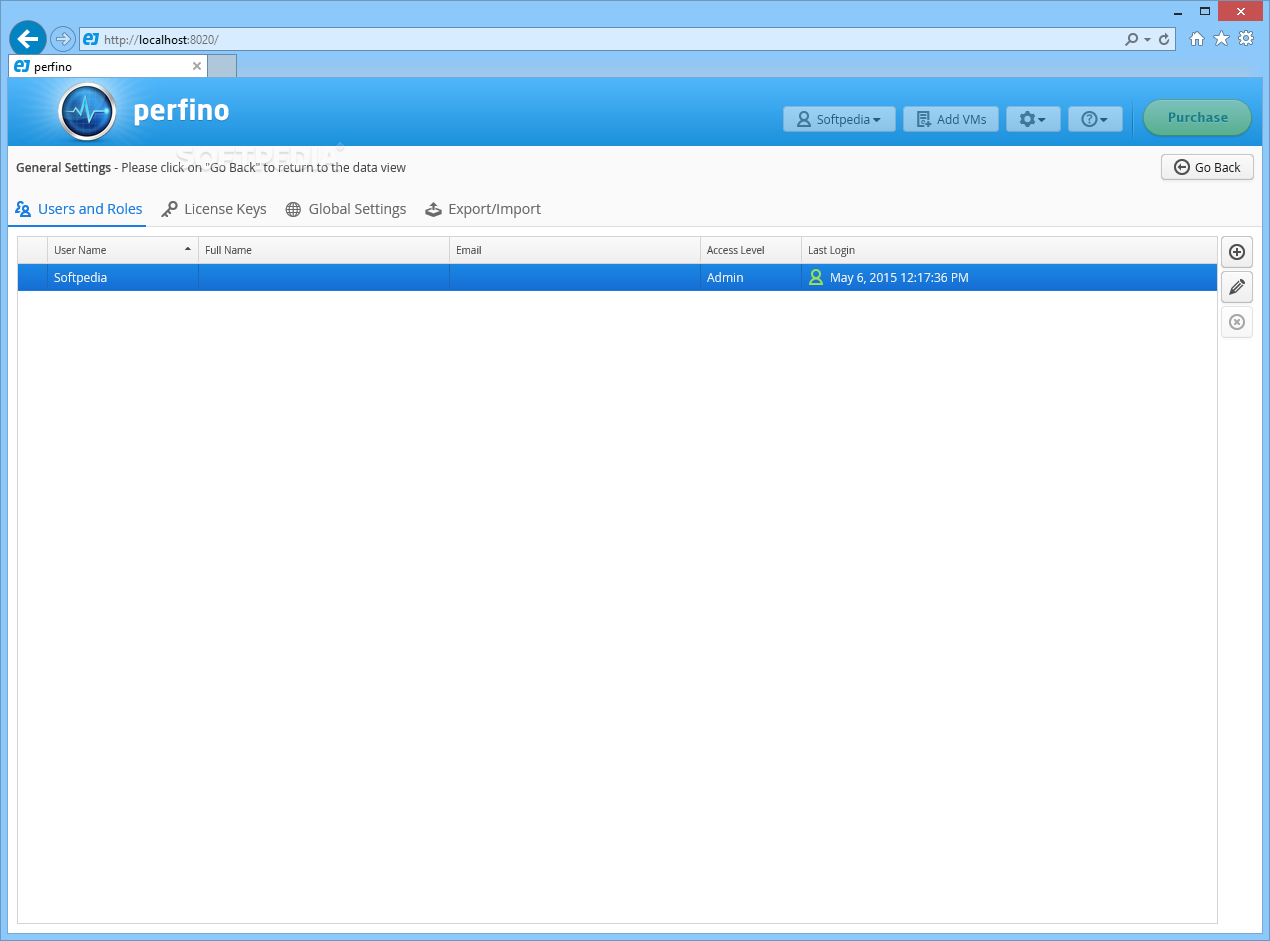Close the perfino browser tab
Image resolution: width=1270 pixels, height=941 pixels.
(x=197, y=66)
